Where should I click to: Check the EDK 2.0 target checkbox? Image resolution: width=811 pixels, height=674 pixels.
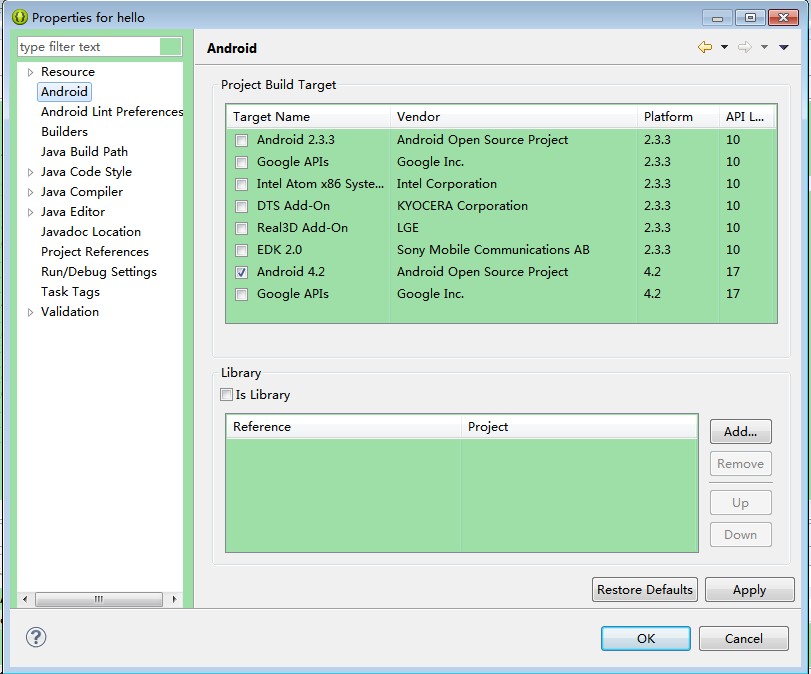241,250
